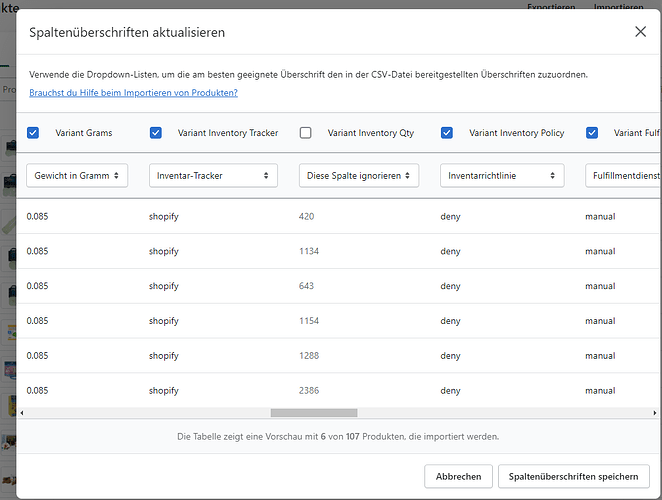Uncheck the Variant Inventory Policy checkbox
The height and width of the screenshot is (500, 662).
tap(447, 133)
